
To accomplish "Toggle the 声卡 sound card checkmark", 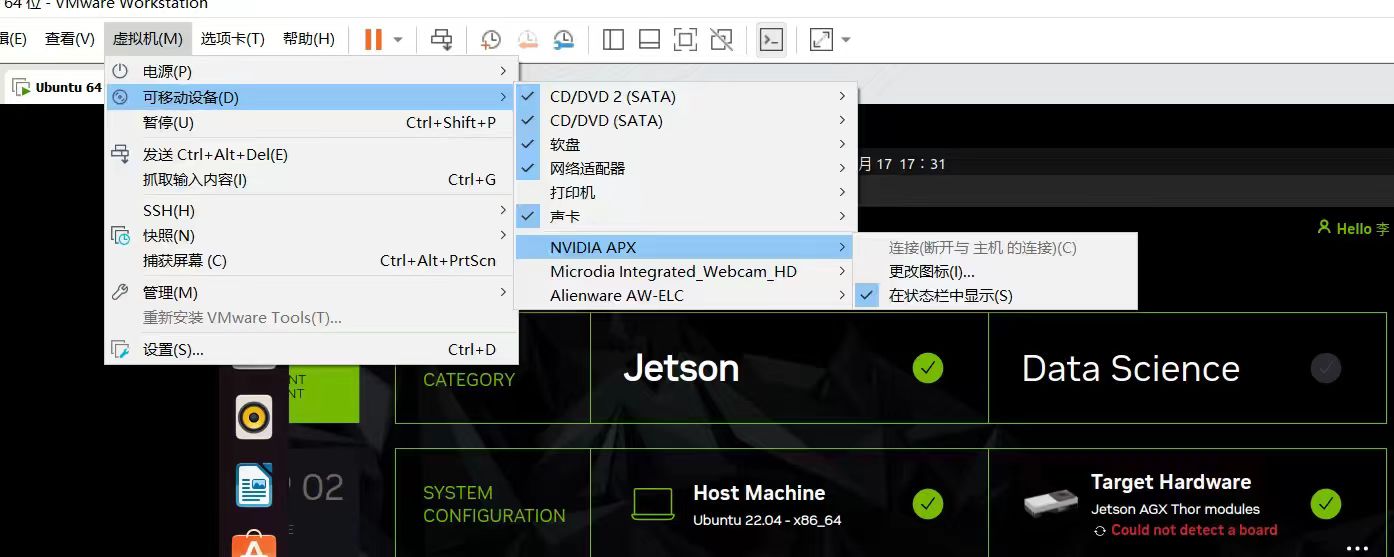I will click(528, 217).
